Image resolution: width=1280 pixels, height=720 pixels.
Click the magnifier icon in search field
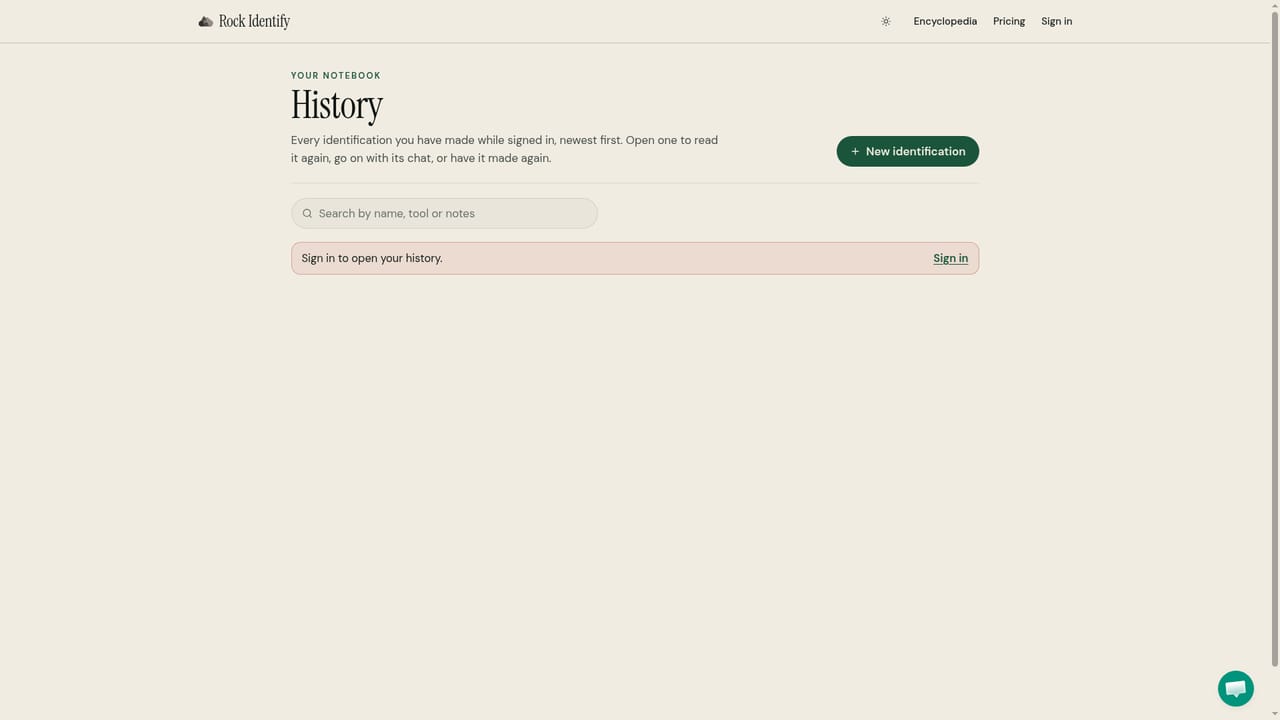point(307,213)
